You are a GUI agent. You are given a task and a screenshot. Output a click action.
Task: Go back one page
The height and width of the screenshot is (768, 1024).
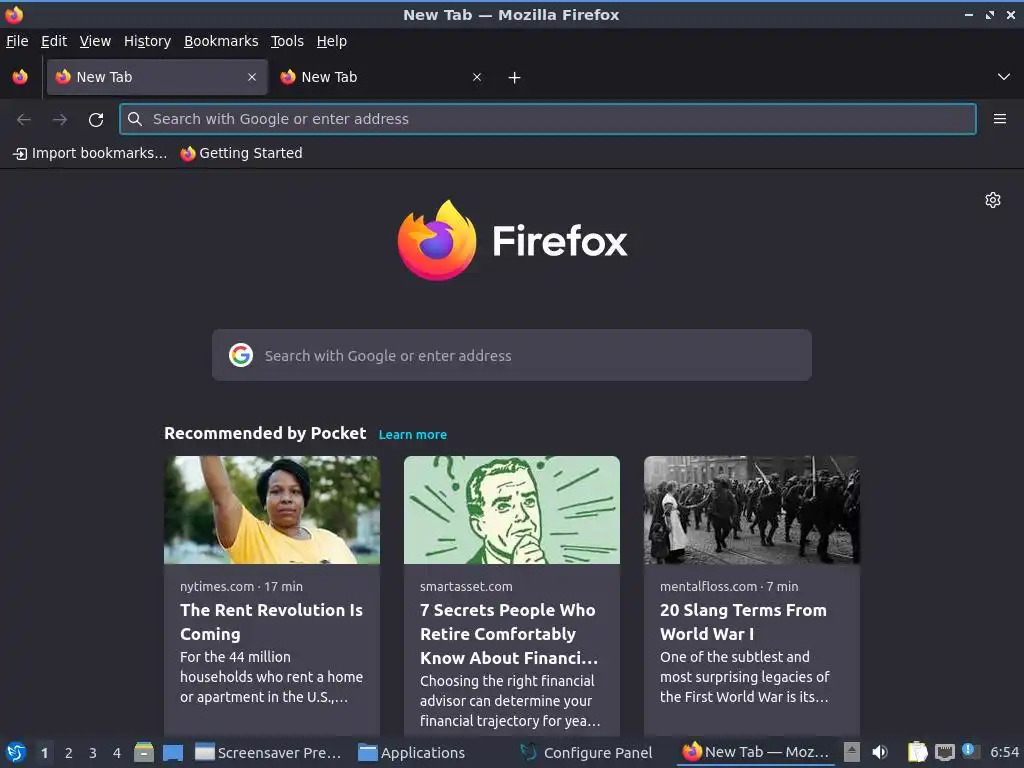pos(24,119)
